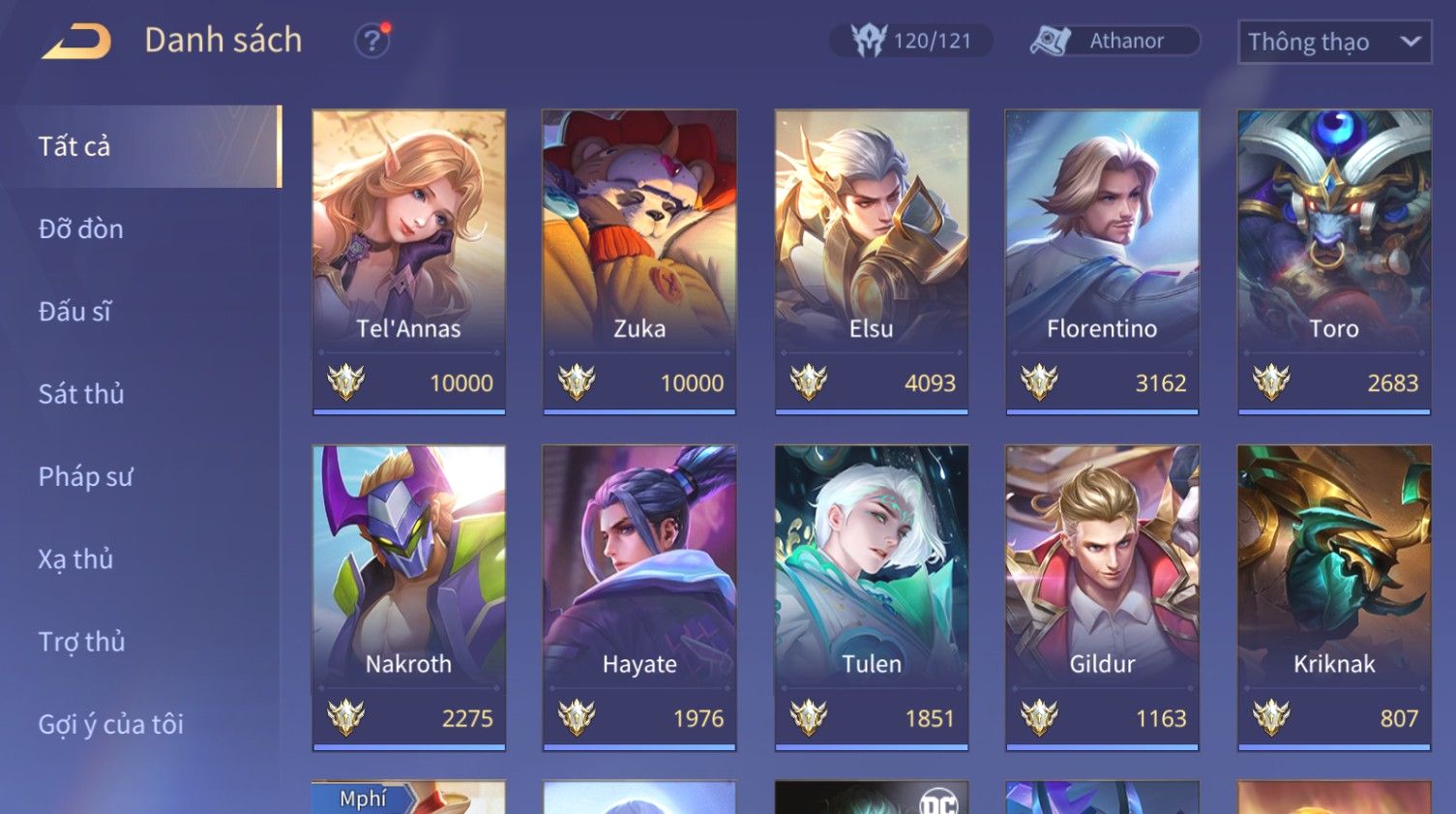Open the question mark help icon
This screenshot has width=1456, height=814.
[x=371, y=41]
